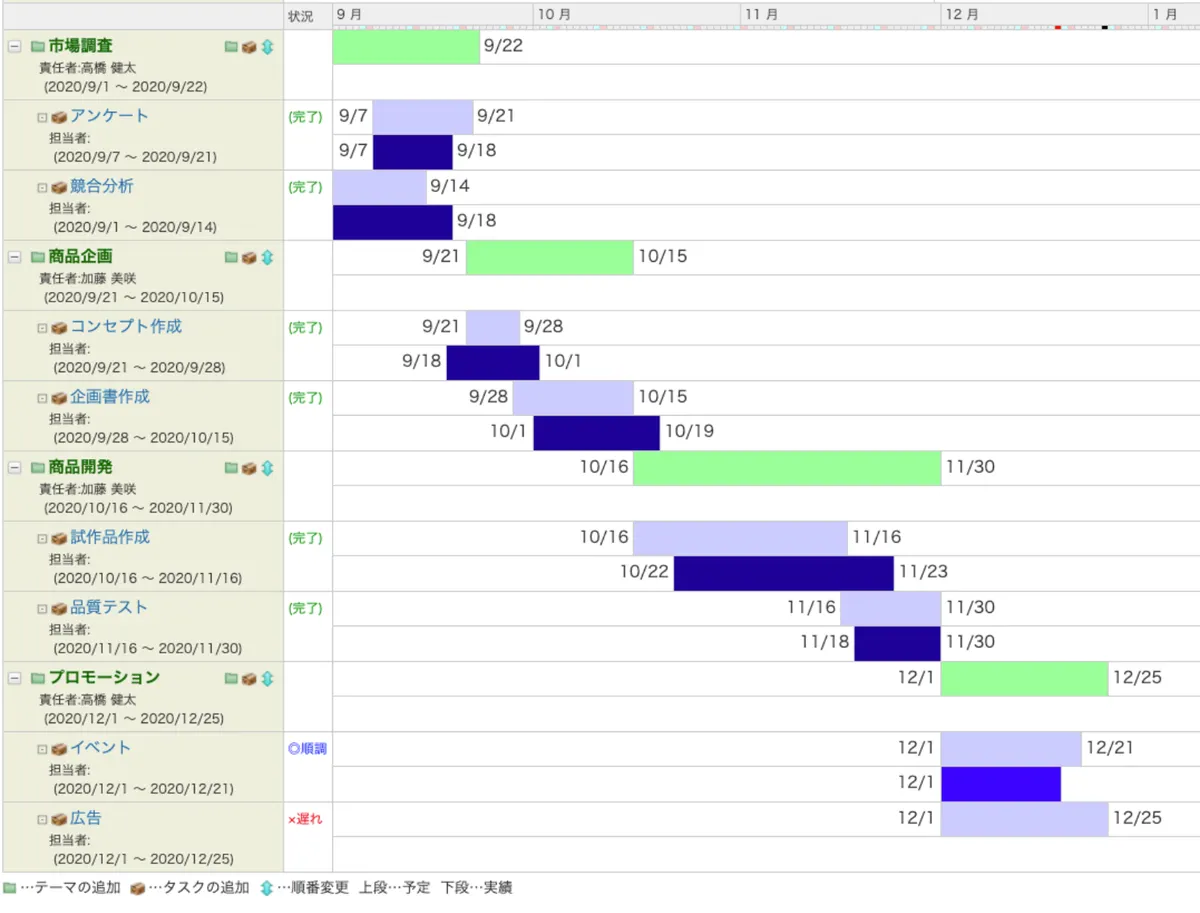Open the 企画書作成 task link
1200x913 pixels.
tap(110, 397)
